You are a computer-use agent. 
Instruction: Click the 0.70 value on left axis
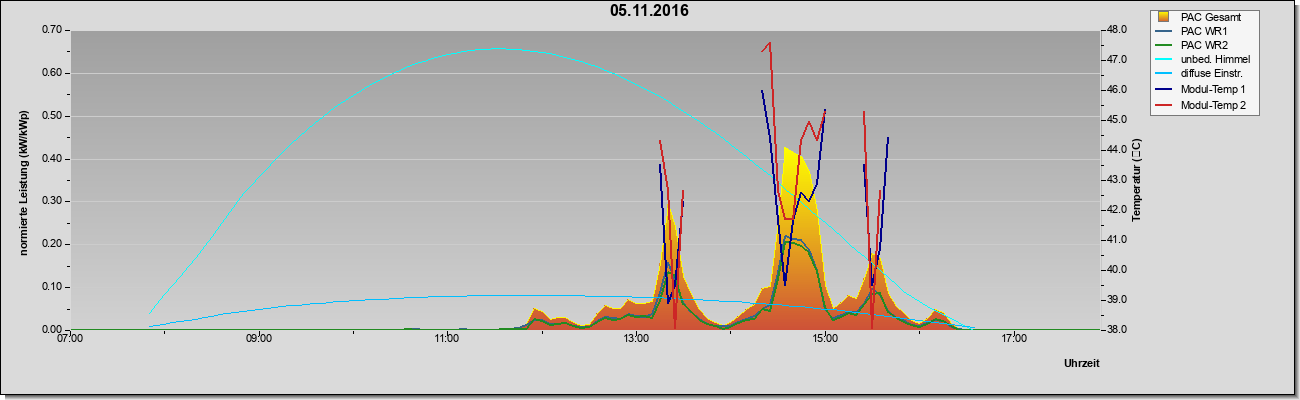(x=50, y=30)
